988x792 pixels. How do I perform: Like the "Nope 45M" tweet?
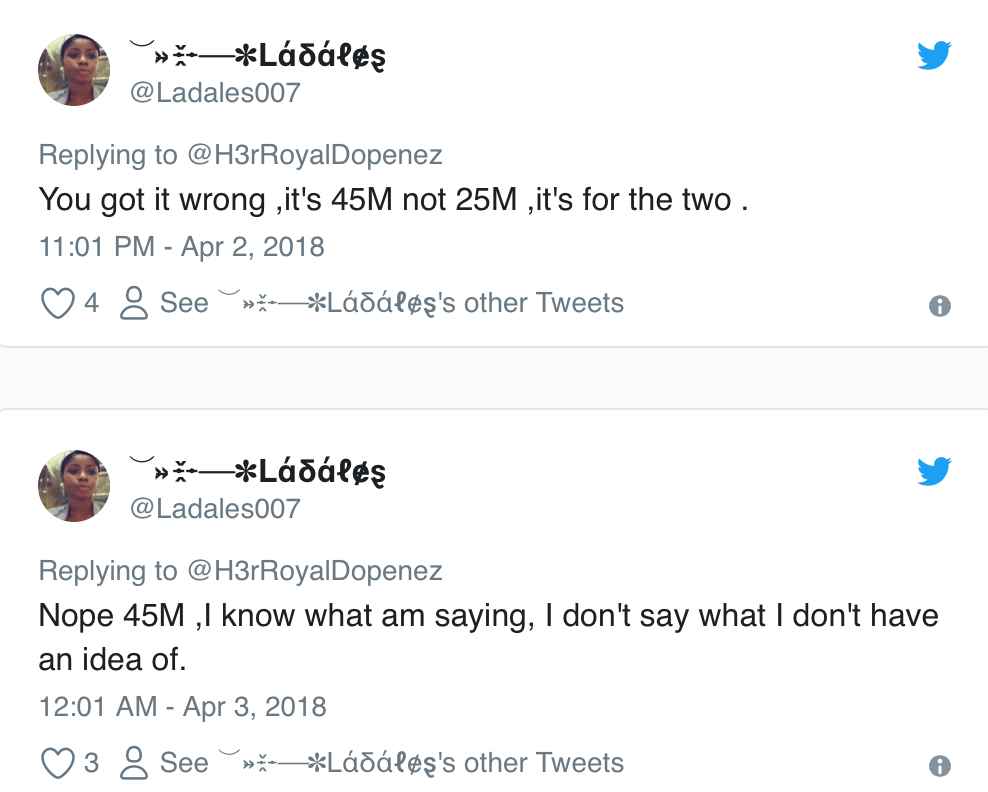point(57,763)
